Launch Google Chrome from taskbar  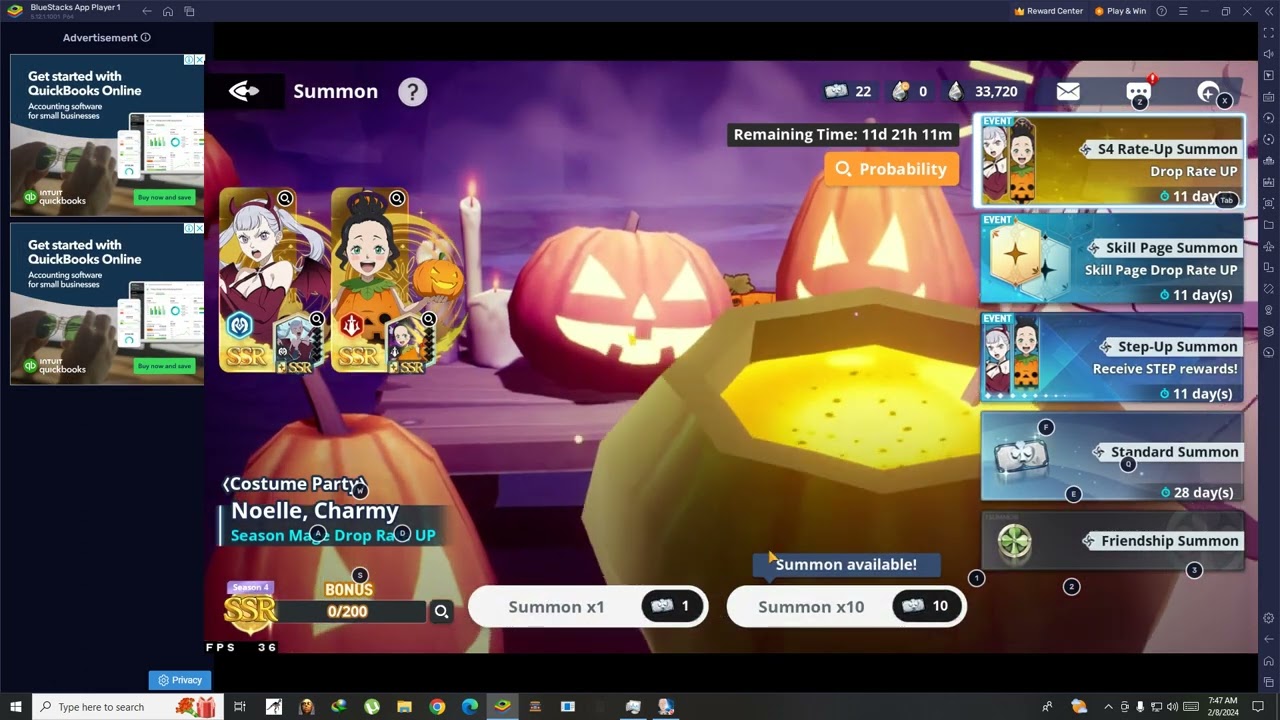[x=437, y=707]
